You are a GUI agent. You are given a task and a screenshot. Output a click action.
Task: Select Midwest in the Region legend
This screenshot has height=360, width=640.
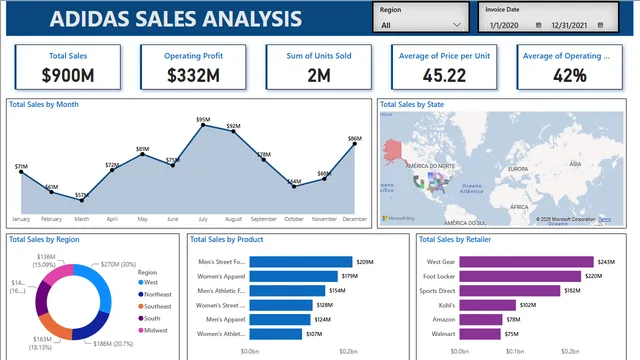pos(153,330)
